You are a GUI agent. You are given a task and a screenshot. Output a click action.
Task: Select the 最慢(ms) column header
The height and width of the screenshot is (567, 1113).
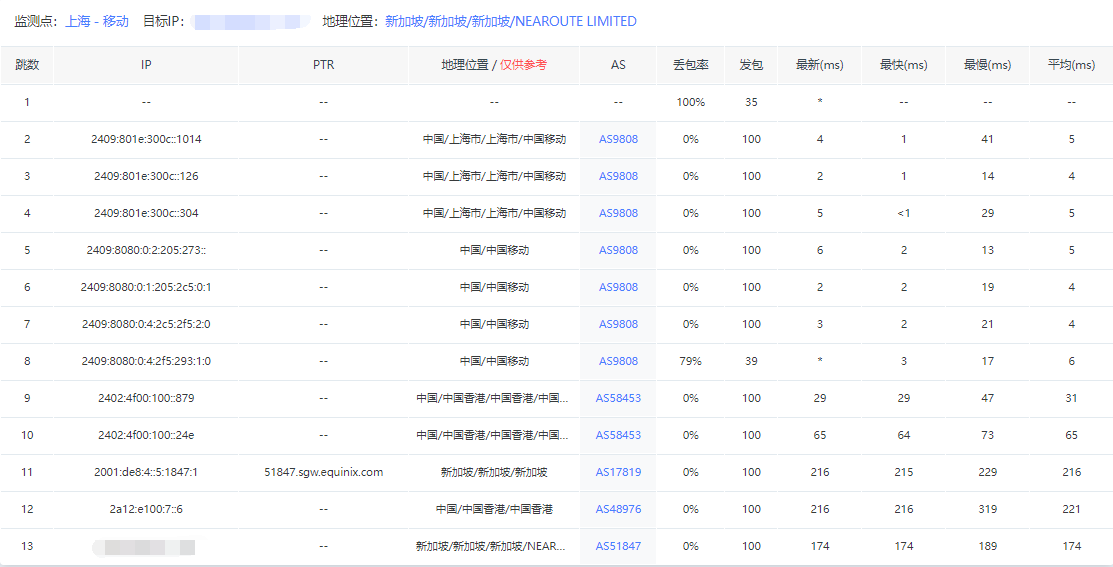tap(987, 65)
